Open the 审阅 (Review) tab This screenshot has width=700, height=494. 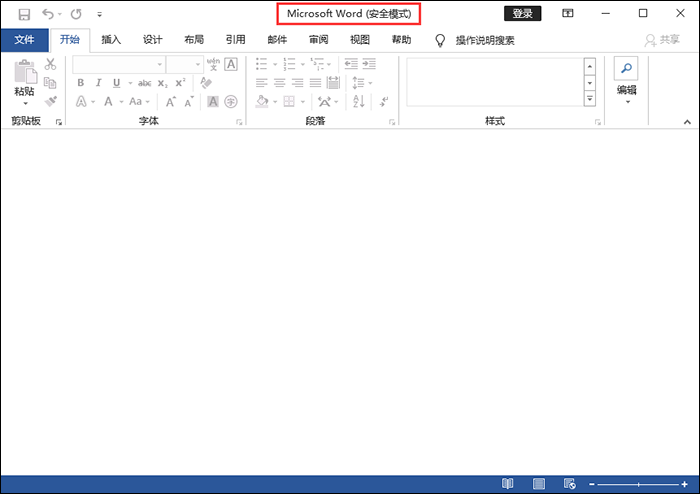click(319, 40)
